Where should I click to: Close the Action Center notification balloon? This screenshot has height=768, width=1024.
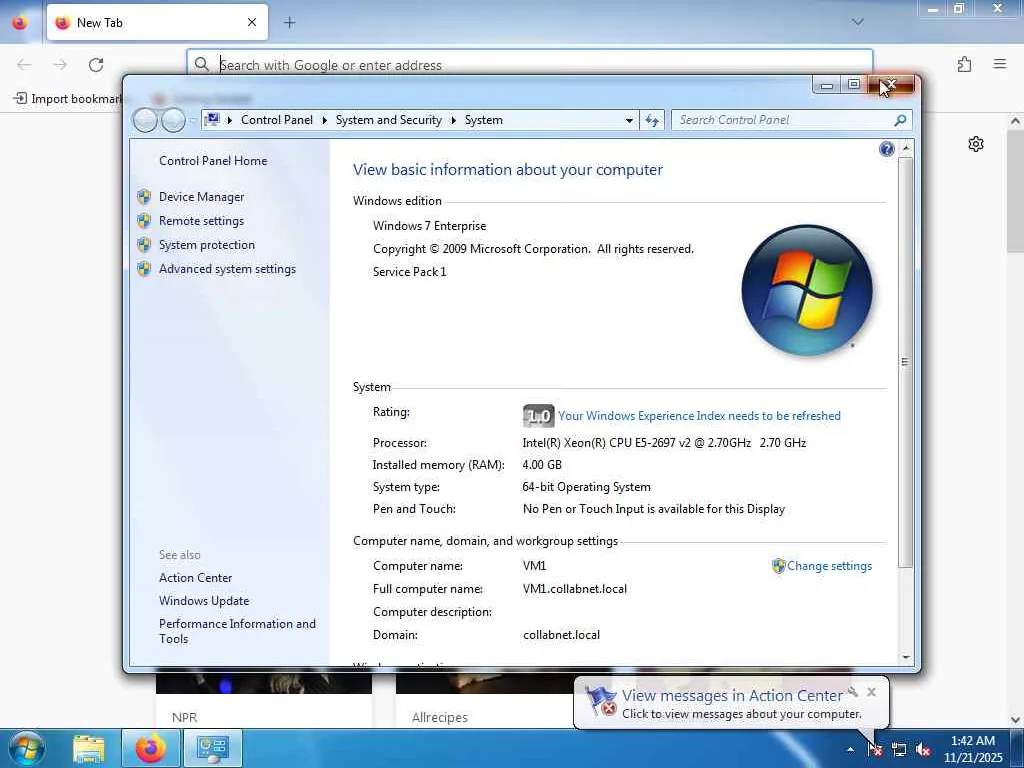pos(871,692)
